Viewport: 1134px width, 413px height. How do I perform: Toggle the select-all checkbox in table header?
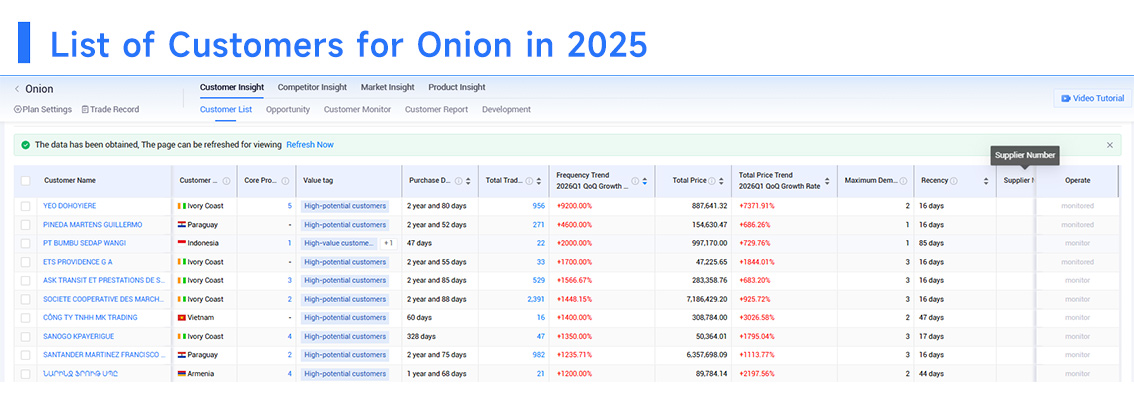point(26,181)
